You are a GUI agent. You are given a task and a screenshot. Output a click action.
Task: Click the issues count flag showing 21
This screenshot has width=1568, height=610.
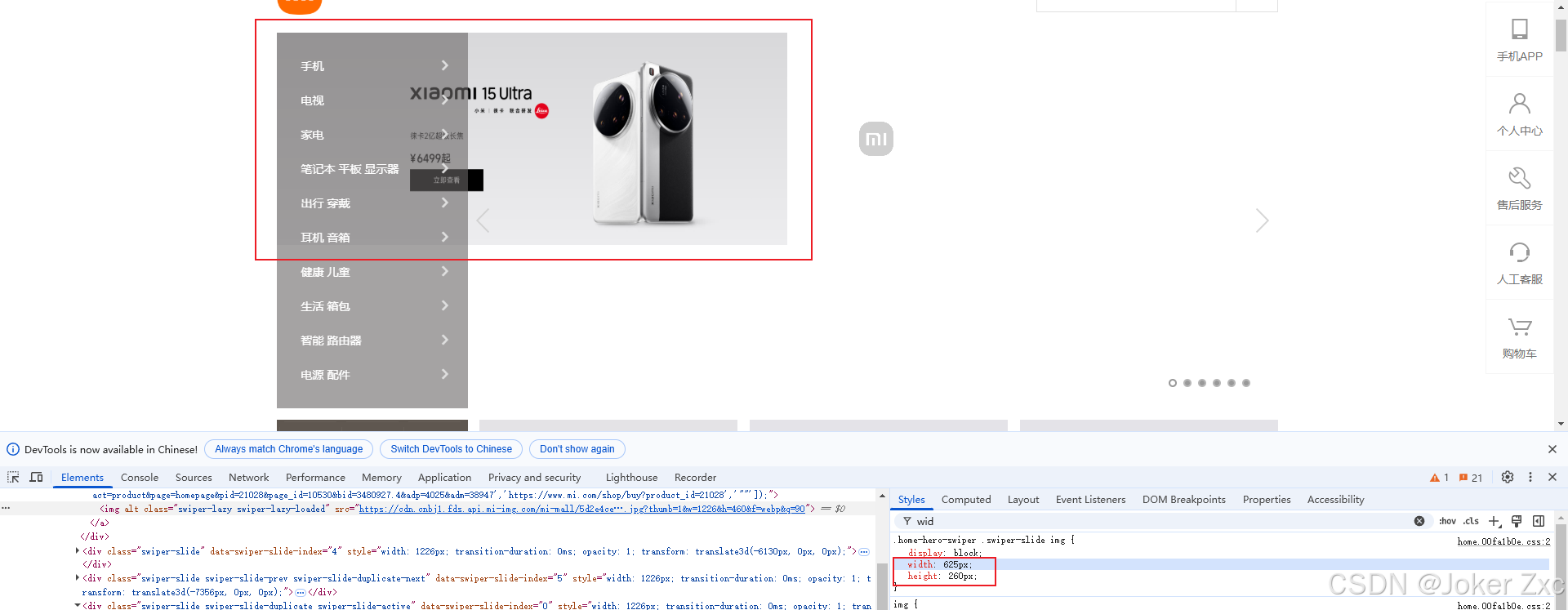(1471, 478)
